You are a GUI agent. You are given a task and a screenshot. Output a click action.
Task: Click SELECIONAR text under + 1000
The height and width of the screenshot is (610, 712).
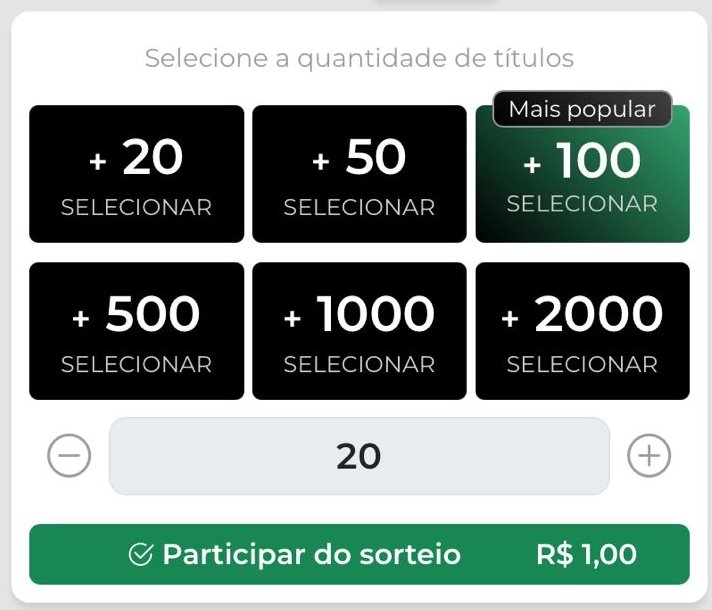point(359,365)
